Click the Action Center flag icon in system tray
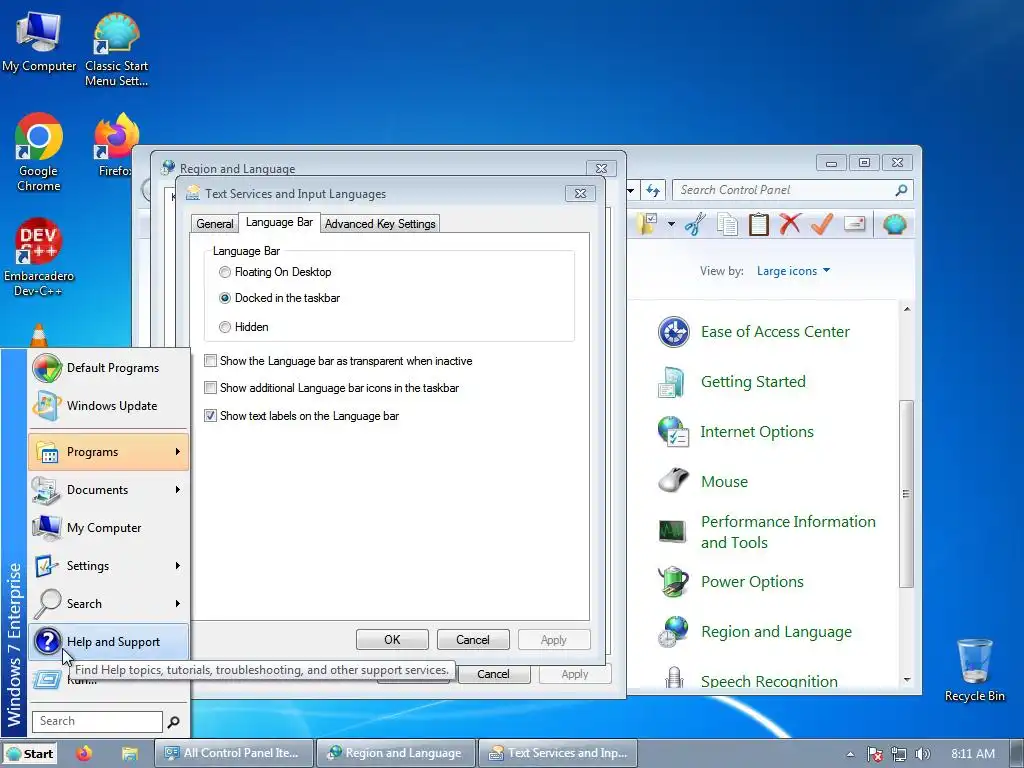 [874, 754]
